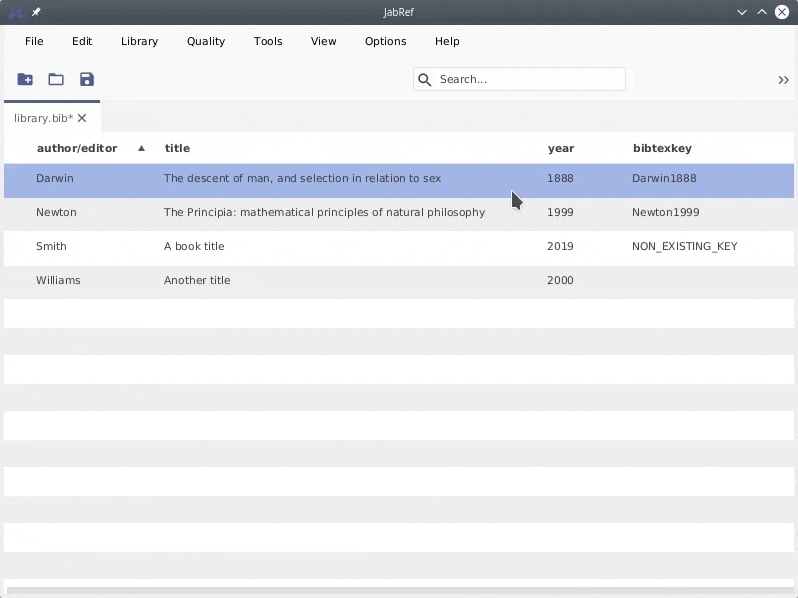
Task: Select the Smith entry row
Action: [300, 246]
